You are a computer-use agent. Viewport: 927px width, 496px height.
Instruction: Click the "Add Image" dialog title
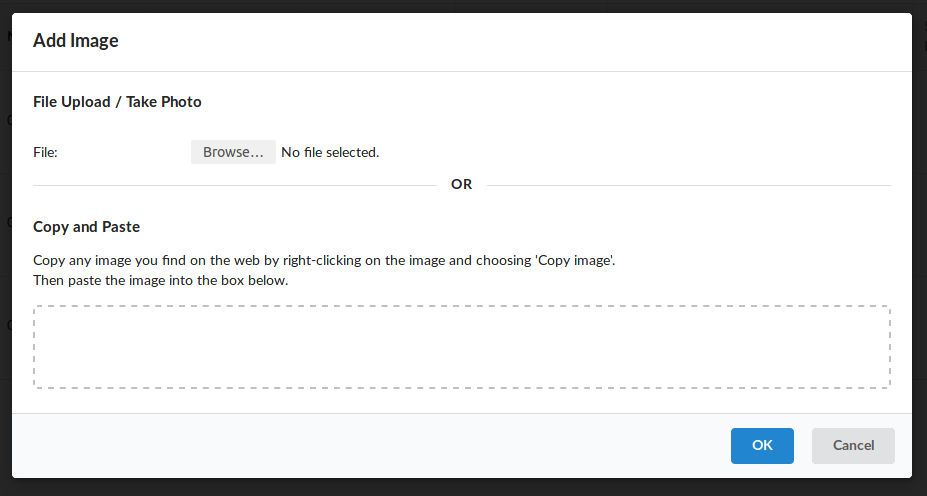[x=76, y=41]
